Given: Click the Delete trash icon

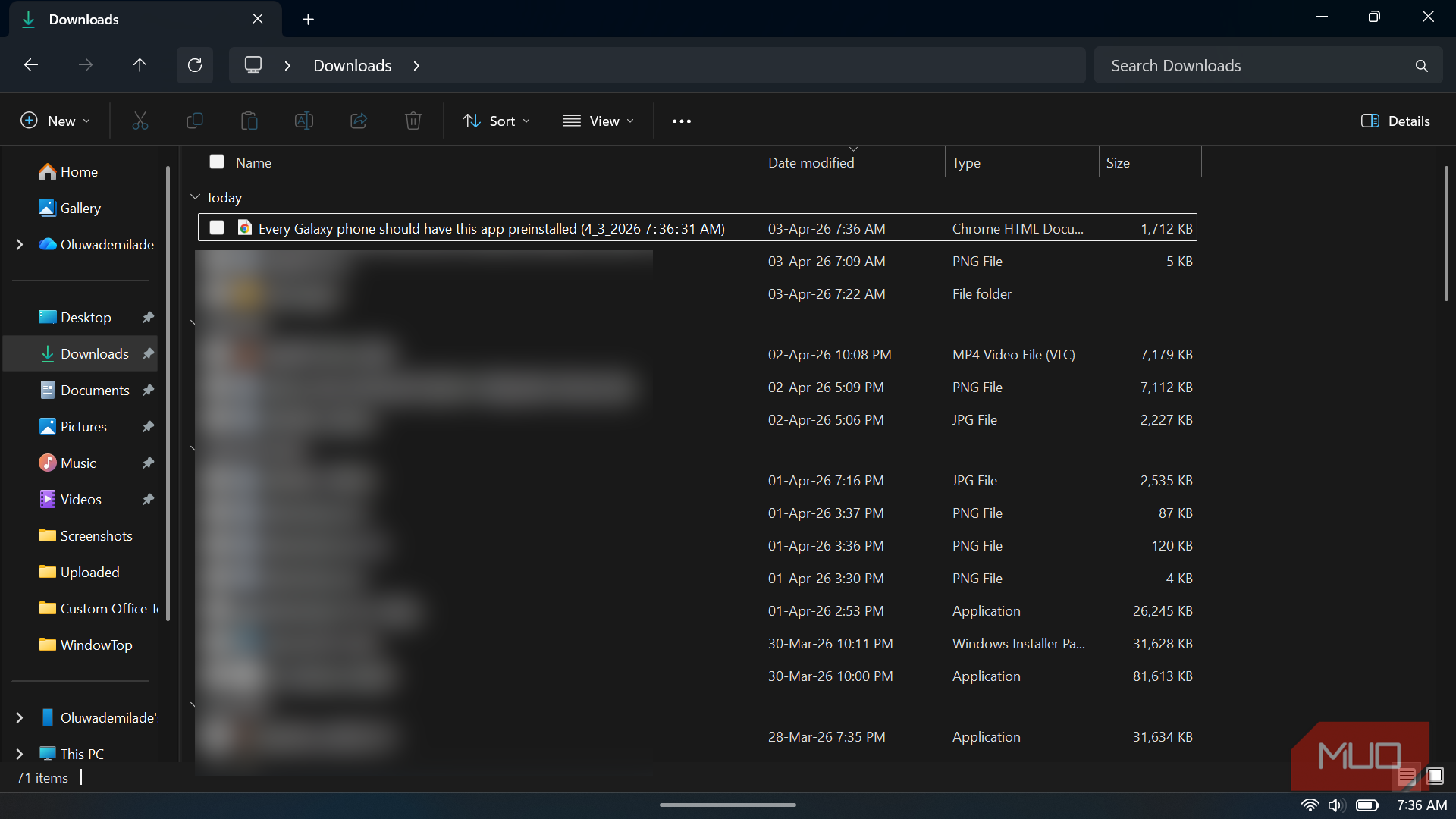Looking at the screenshot, I should 413,121.
